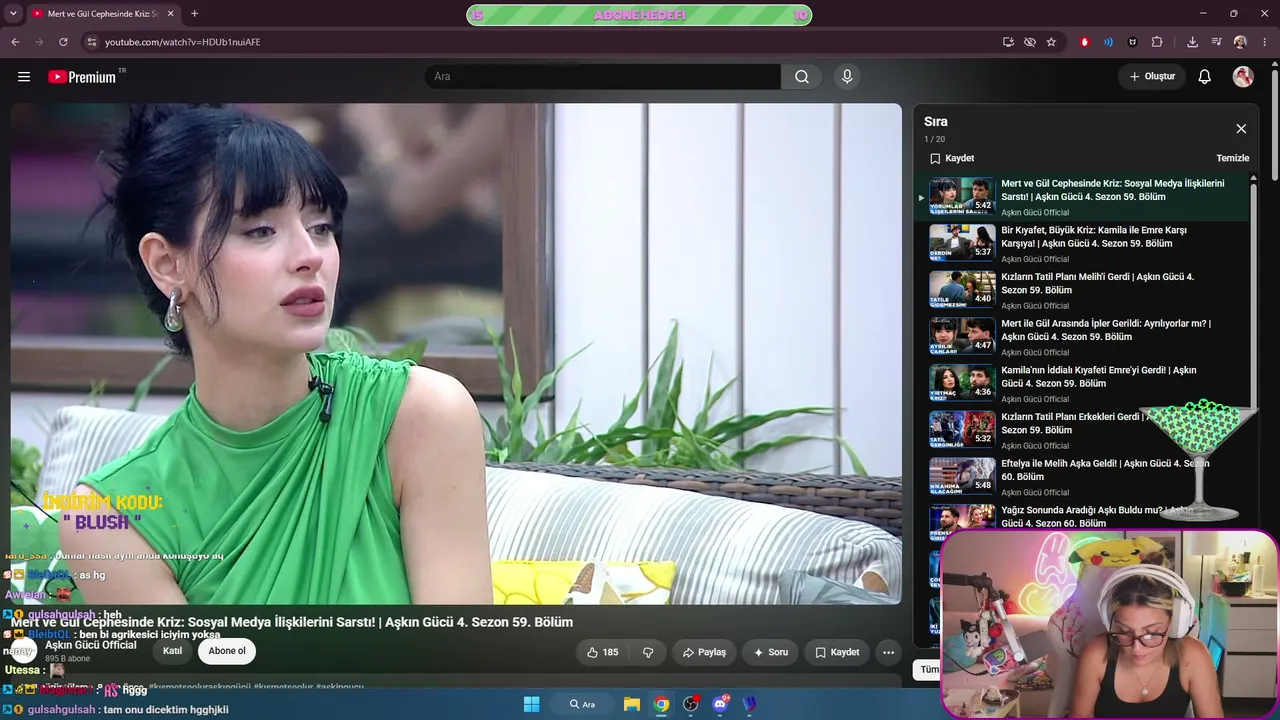The height and width of the screenshot is (720, 1280).
Task: Close the Mert ve Gül YouTube tab
Action: 171,14
